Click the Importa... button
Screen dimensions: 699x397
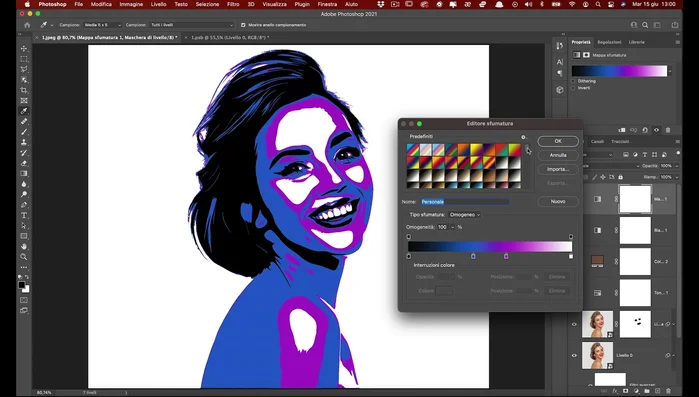tap(558, 169)
